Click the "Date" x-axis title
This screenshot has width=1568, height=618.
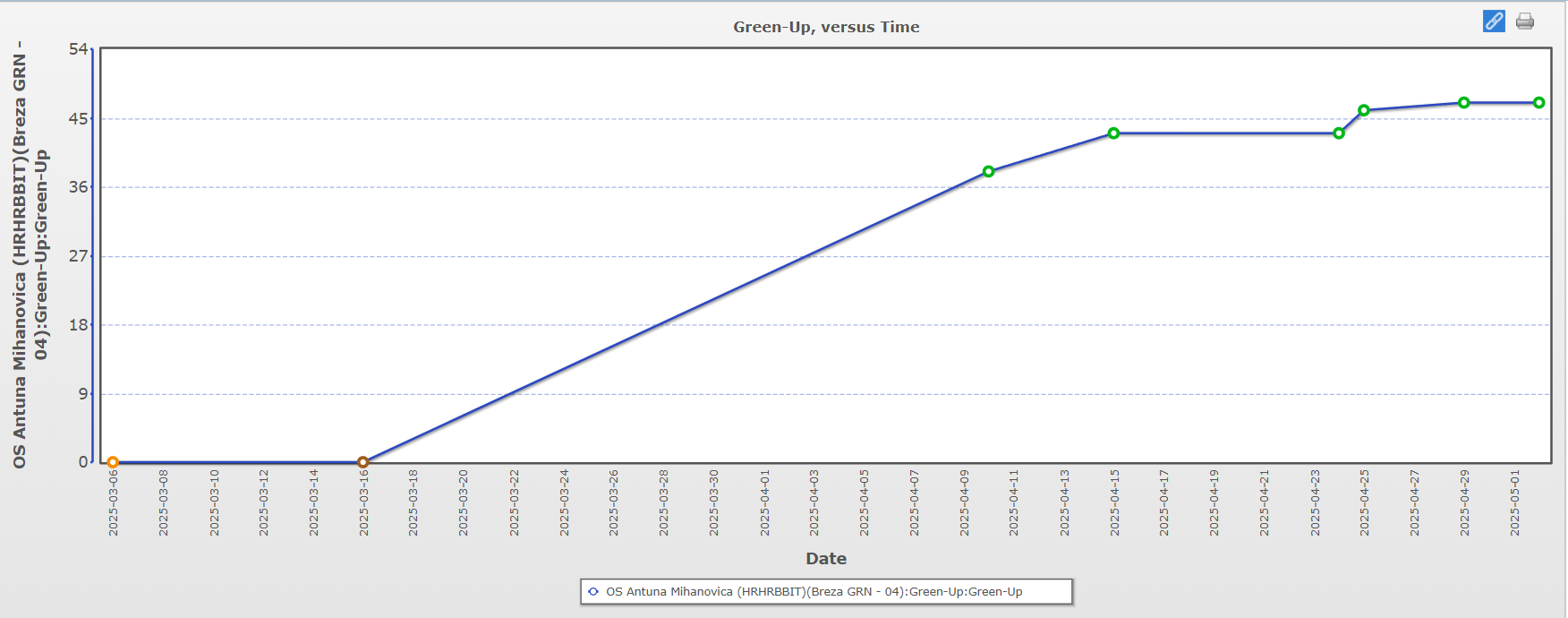tap(825, 559)
